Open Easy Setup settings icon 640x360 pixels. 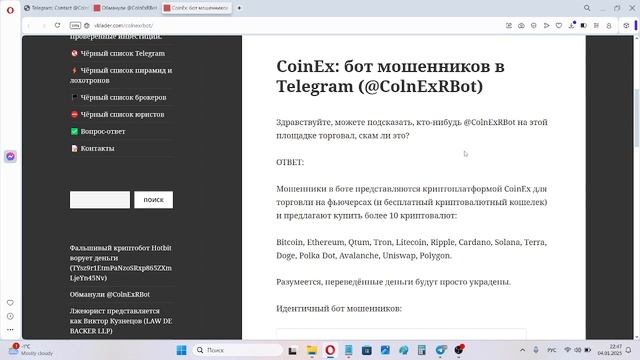coord(596,25)
